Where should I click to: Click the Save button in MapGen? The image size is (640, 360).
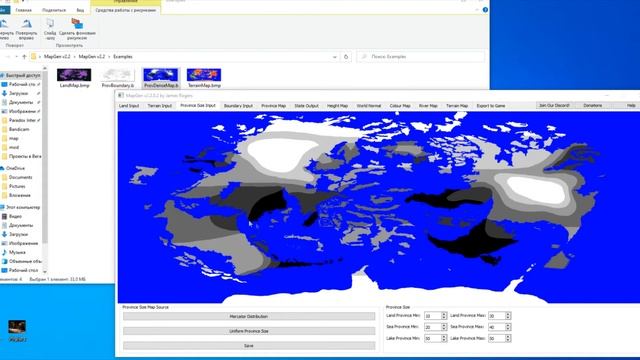pos(249,346)
